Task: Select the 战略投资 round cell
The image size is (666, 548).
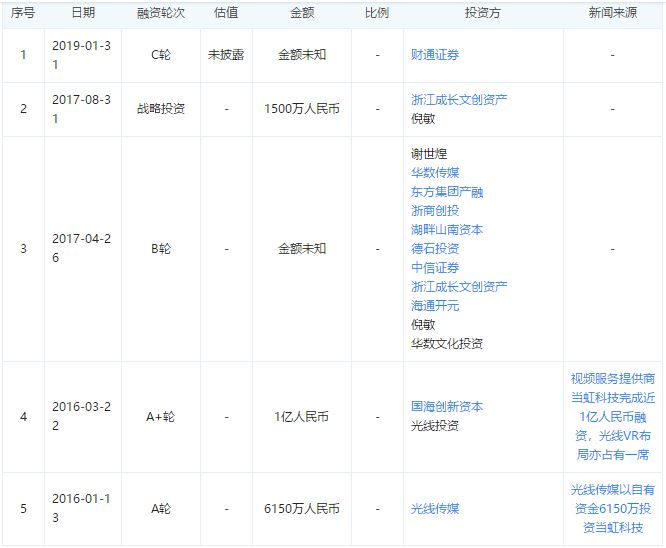Action: pos(161,109)
